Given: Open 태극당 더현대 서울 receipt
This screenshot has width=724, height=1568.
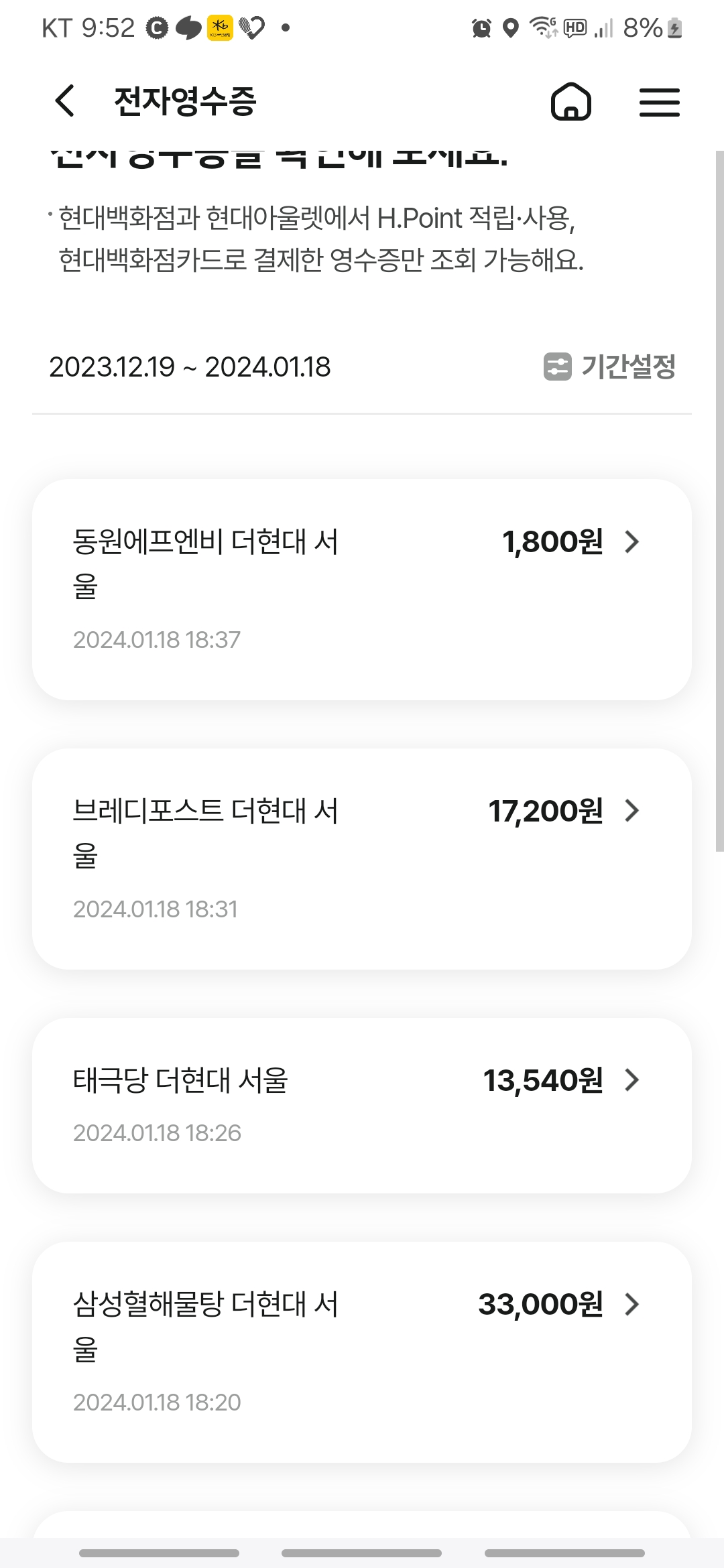Looking at the screenshot, I should click(x=180, y=1080).
